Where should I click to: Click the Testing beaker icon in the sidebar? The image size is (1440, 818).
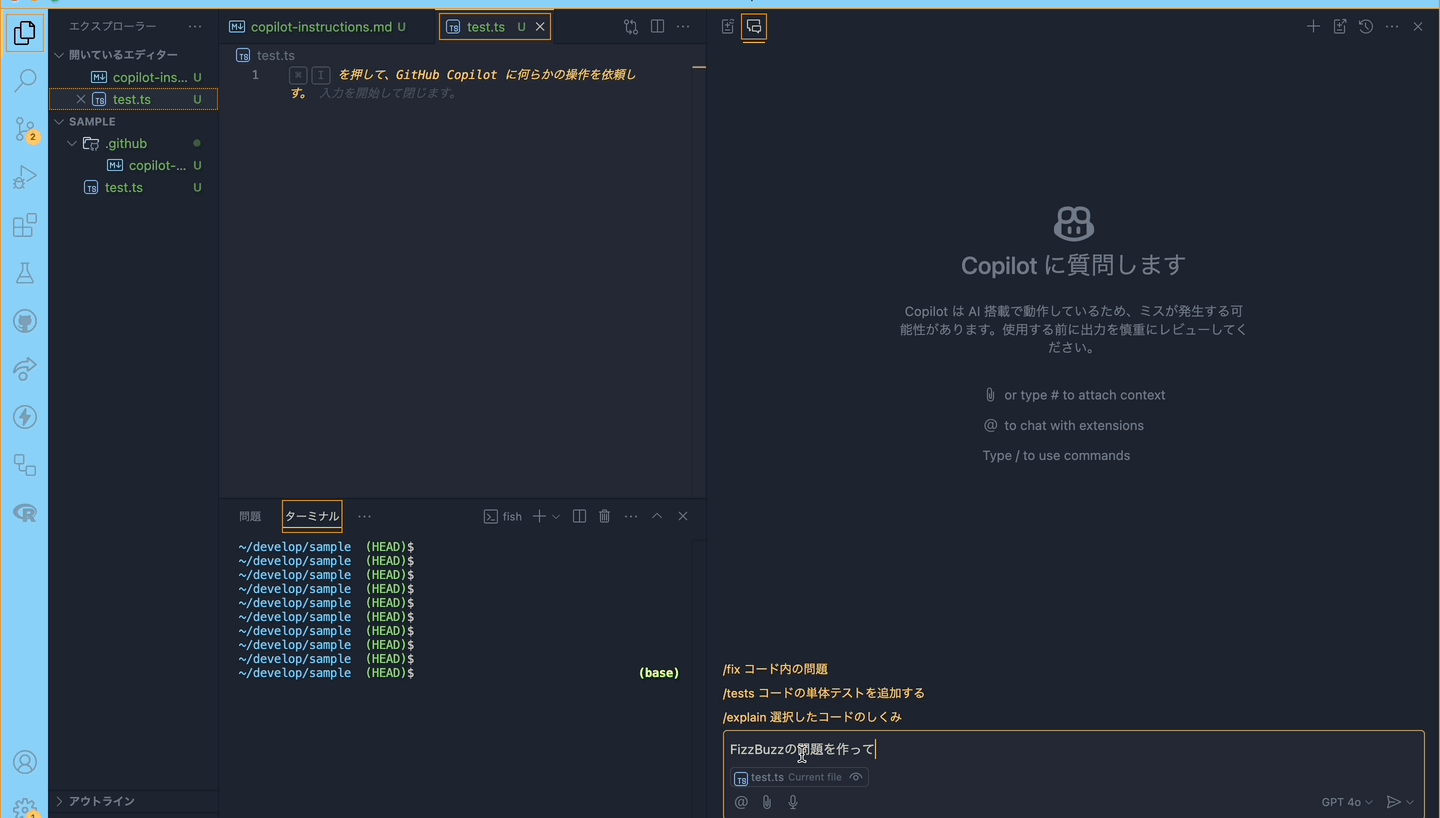(25, 272)
